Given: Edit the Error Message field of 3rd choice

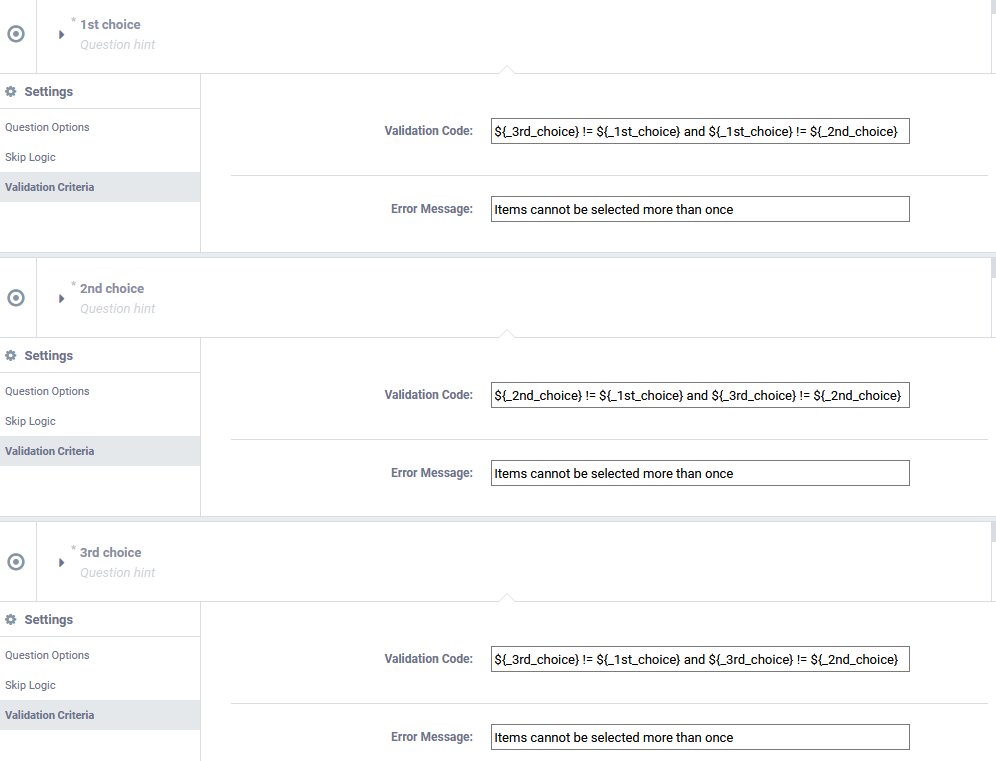Looking at the screenshot, I should [x=700, y=737].
